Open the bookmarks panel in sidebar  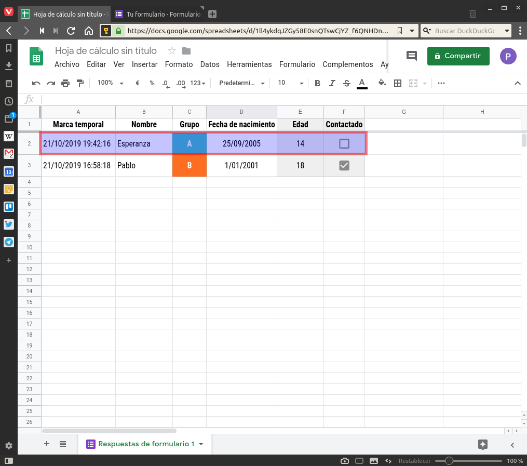(x=9, y=48)
